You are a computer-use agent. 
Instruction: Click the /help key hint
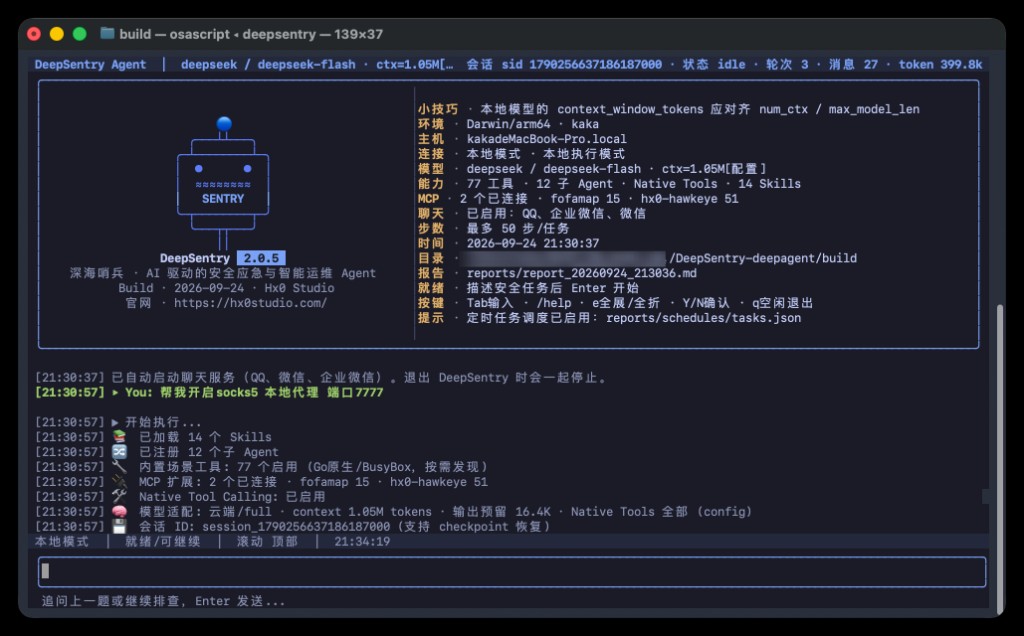coord(554,303)
